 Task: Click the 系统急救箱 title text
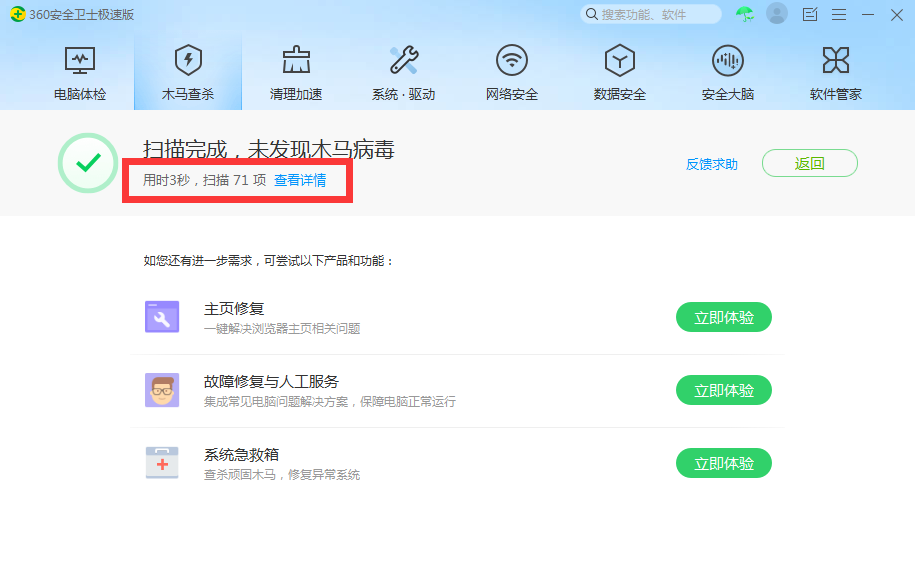point(241,455)
